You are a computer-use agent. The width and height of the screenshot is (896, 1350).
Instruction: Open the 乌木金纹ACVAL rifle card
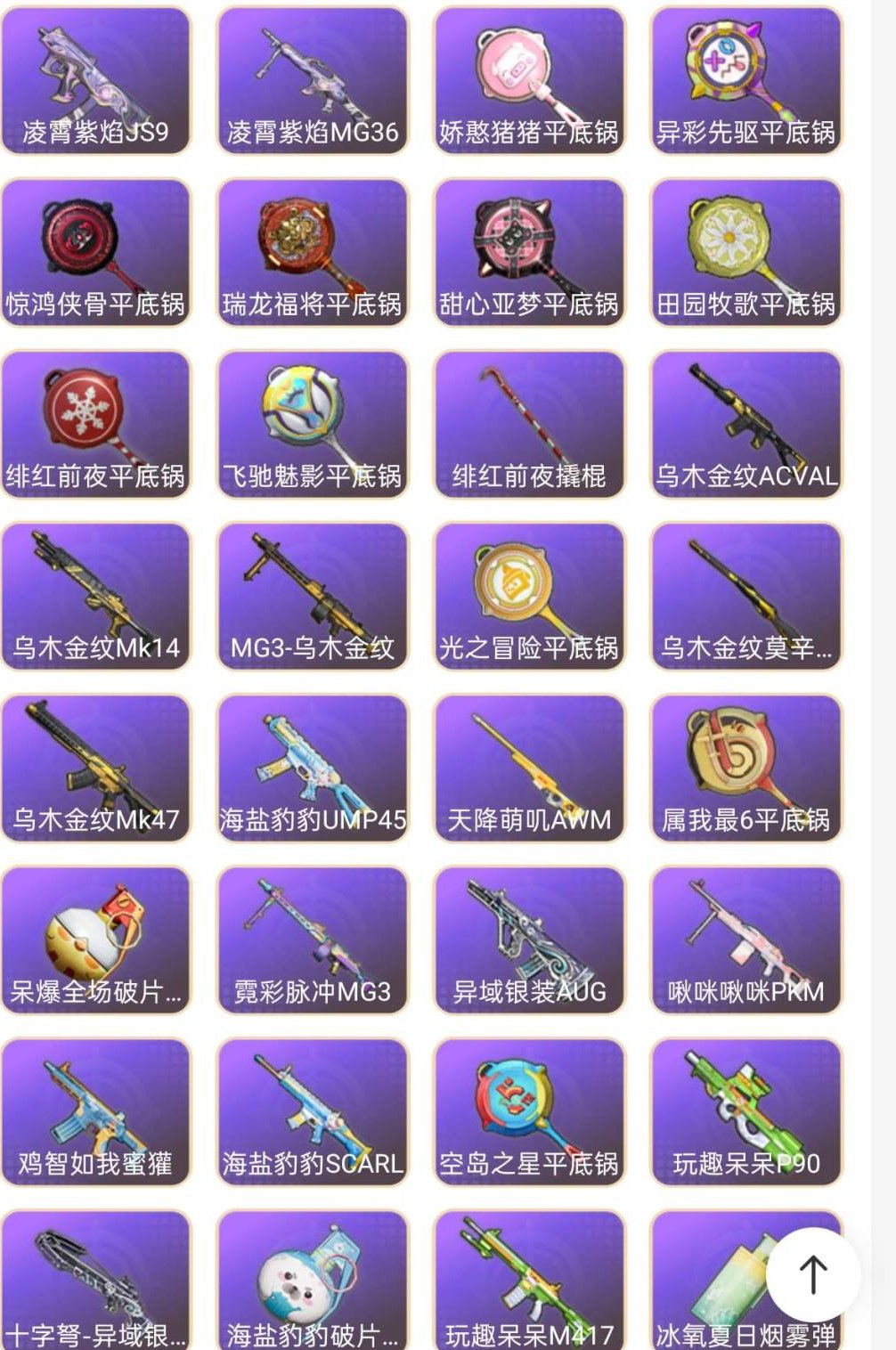746,425
